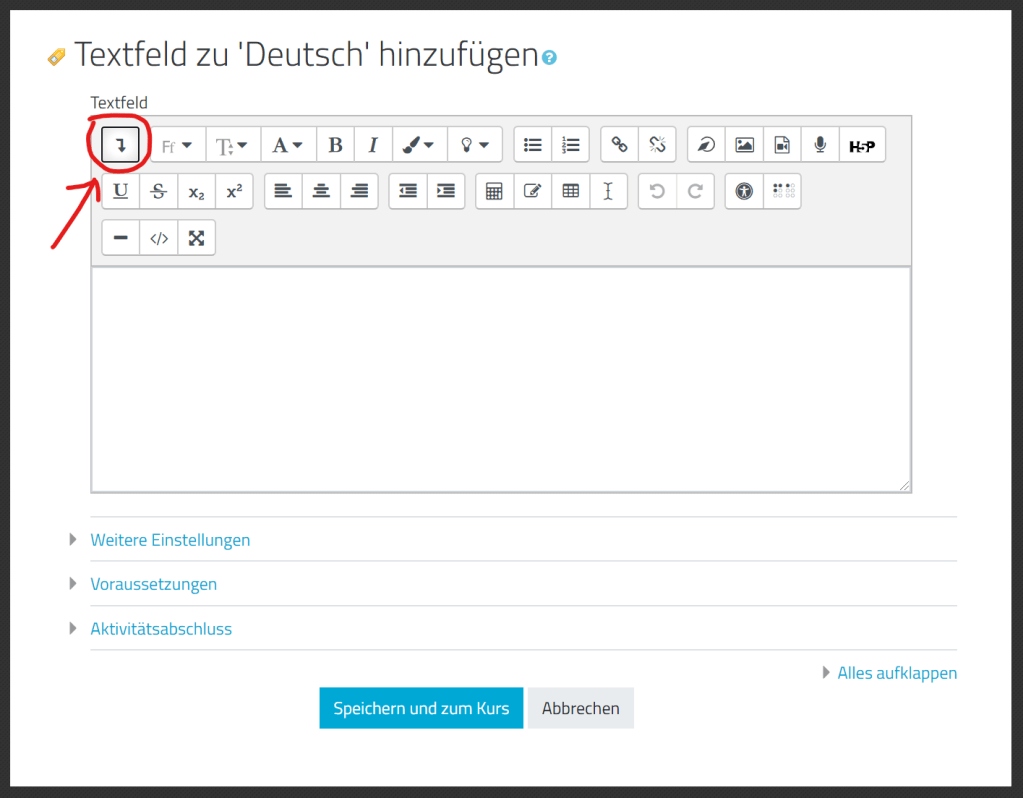This screenshot has width=1023, height=798.
Task: Click the toolbar collapse arrow button
Action: pos(120,145)
